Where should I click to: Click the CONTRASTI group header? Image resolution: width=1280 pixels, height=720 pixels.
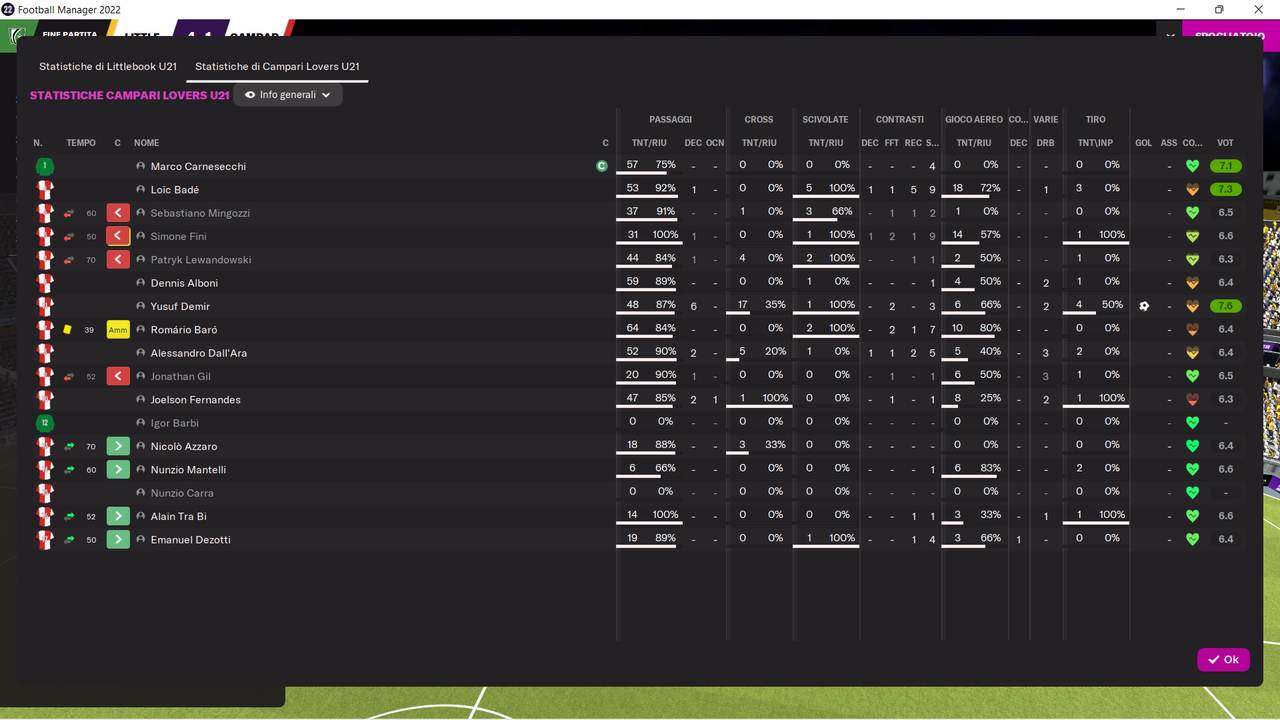pos(900,120)
